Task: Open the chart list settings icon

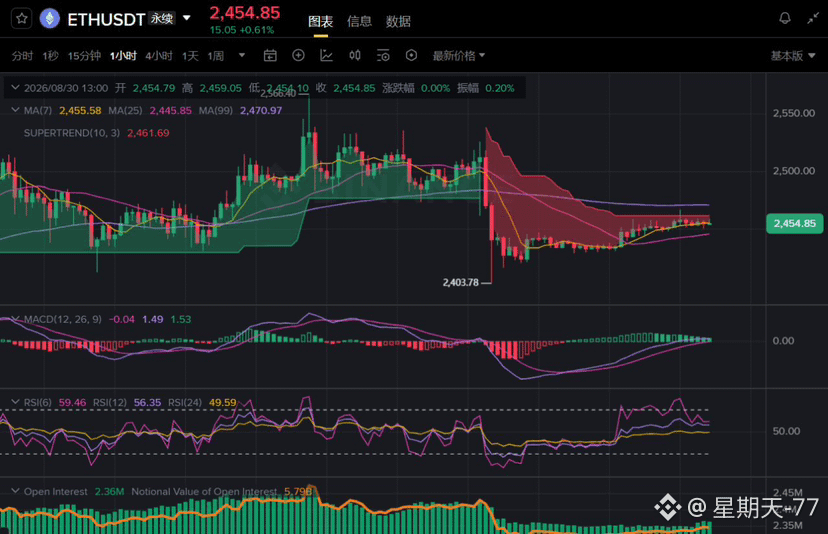Action: click(x=383, y=55)
